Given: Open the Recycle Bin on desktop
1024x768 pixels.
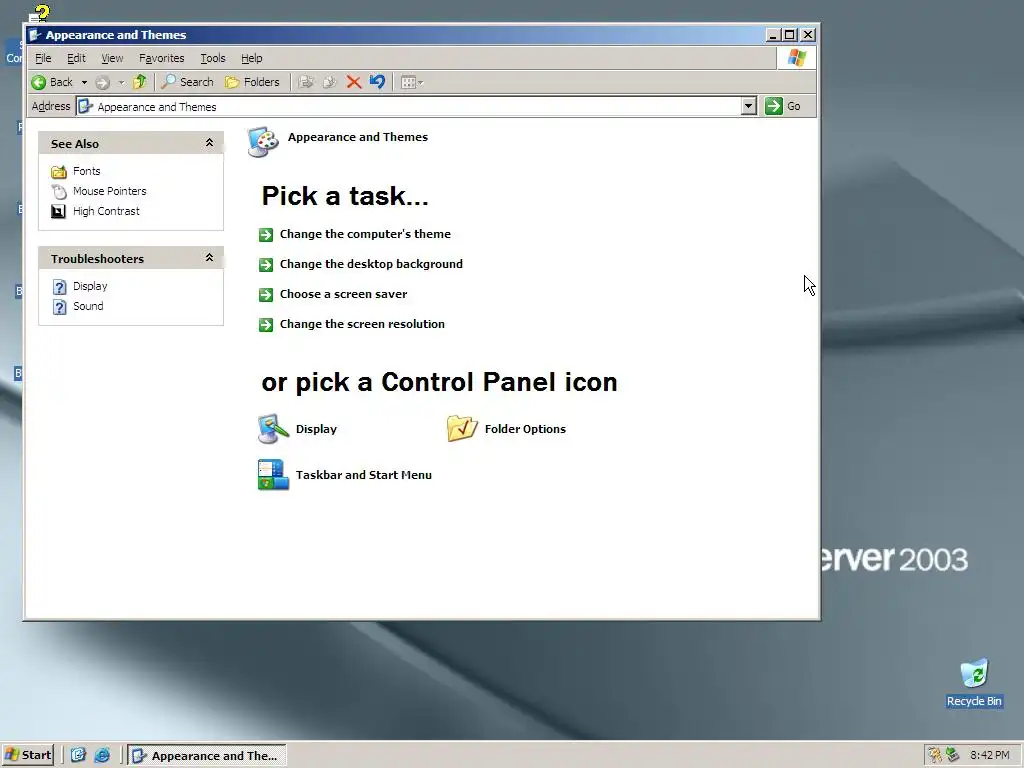Looking at the screenshot, I should click(974, 683).
